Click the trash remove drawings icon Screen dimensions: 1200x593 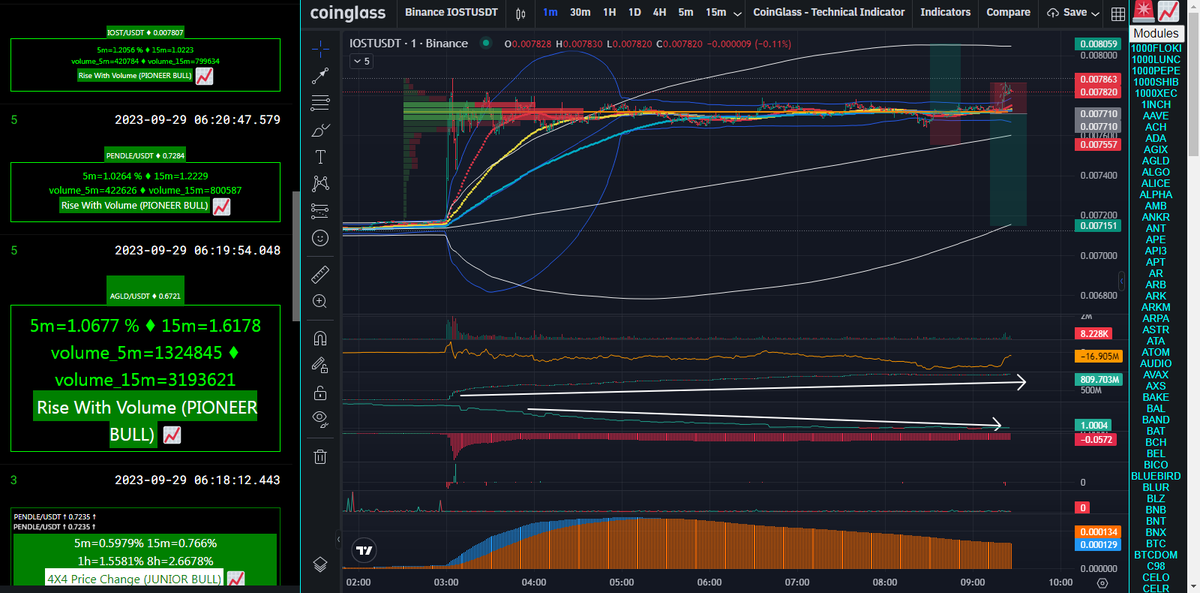tap(320, 457)
